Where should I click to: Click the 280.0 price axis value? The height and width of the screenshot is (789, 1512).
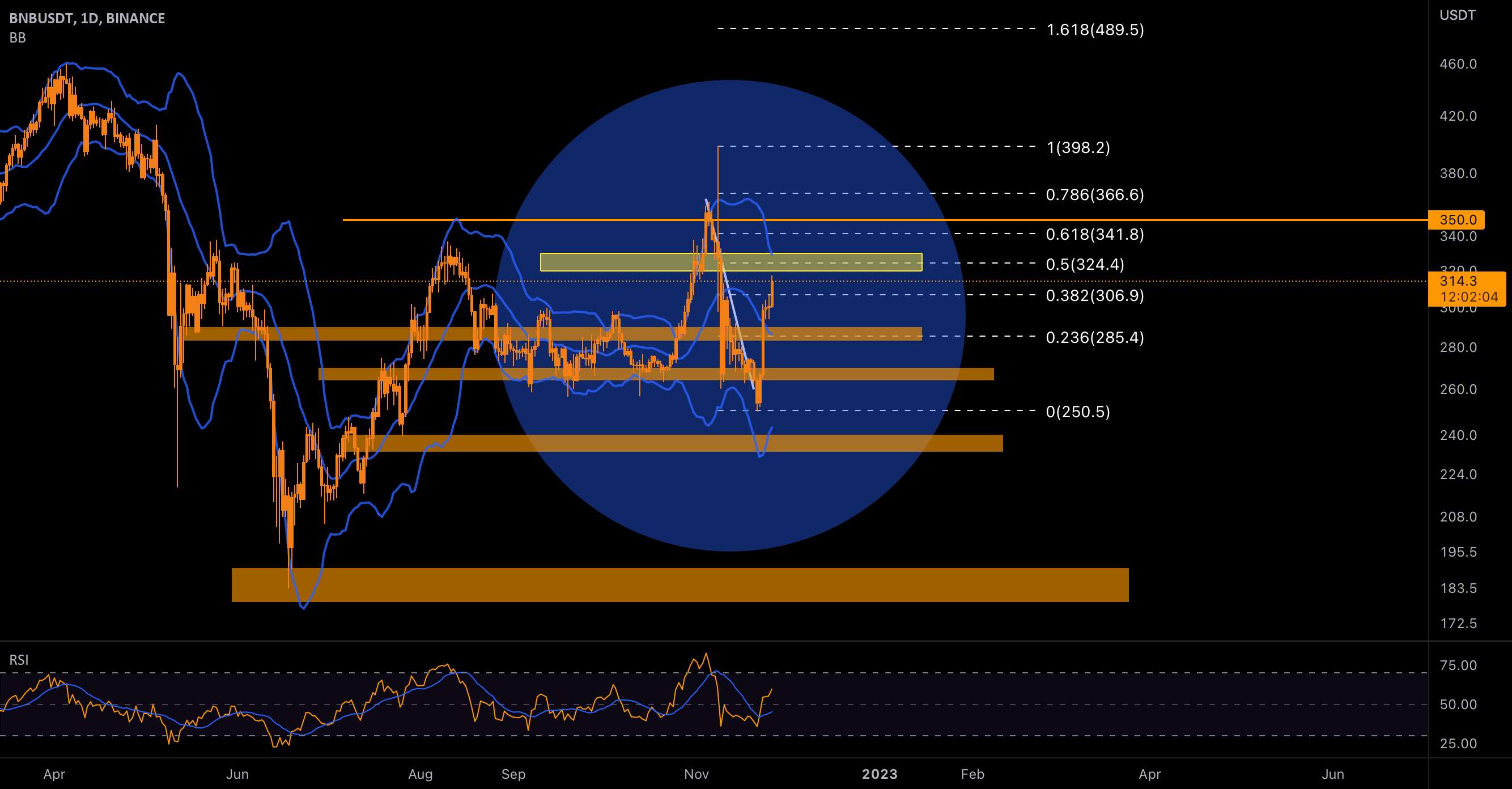pos(1458,347)
